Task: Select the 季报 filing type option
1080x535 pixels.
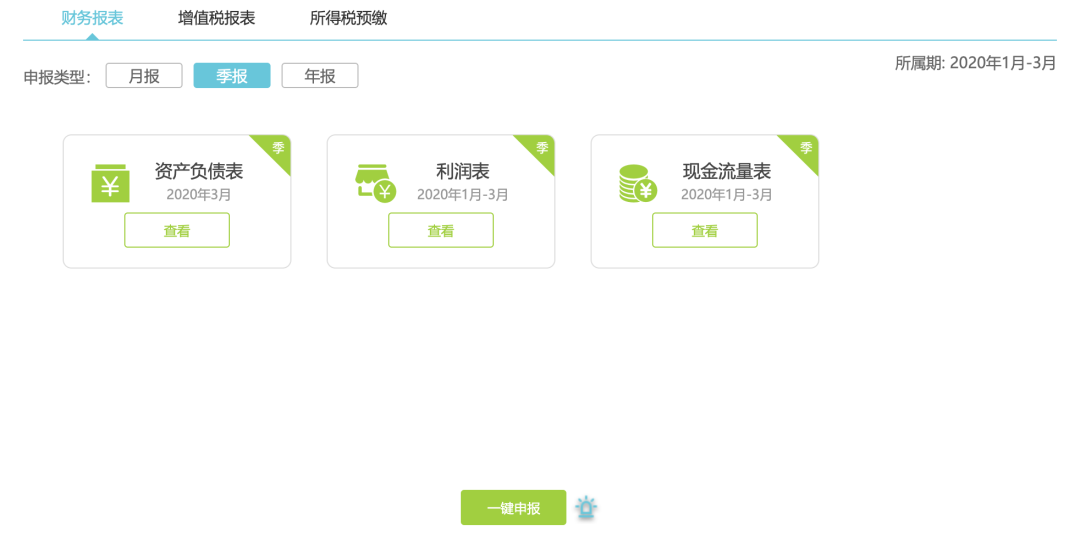Action: [x=232, y=76]
